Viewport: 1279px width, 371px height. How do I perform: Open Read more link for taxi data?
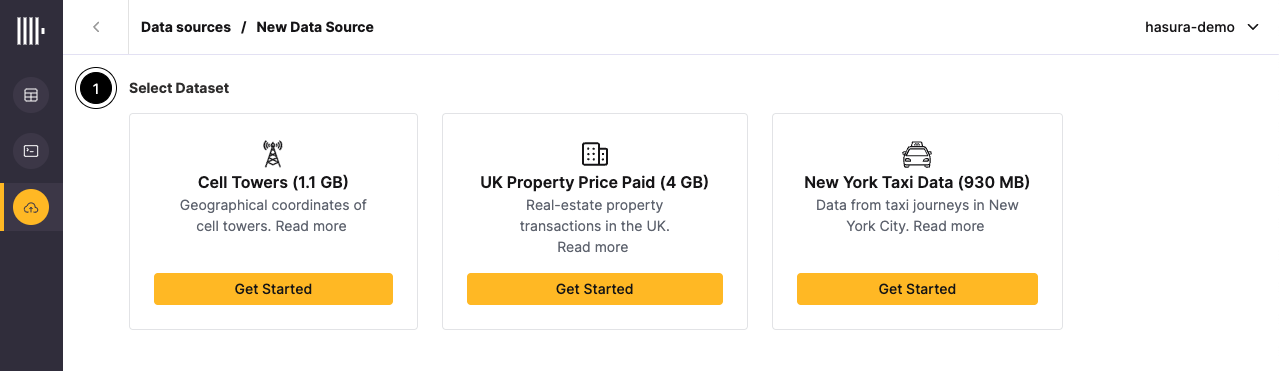[949, 226]
